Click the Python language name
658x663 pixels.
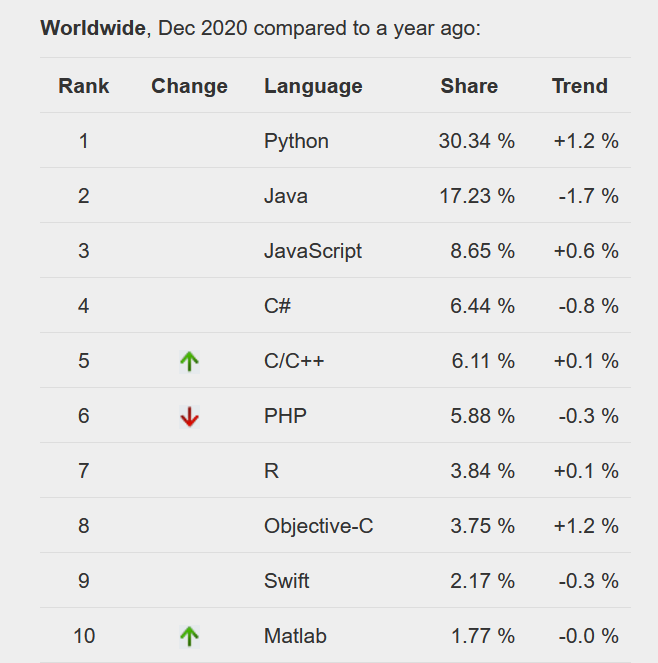[296, 141]
